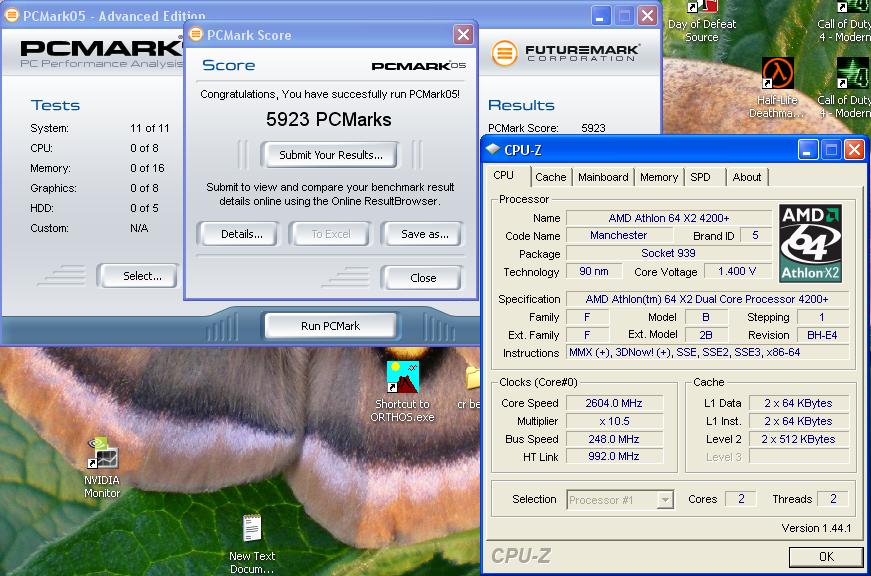
Task: Open the Shortcut to ORTHOS.exe desktop icon
Action: tap(403, 391)
